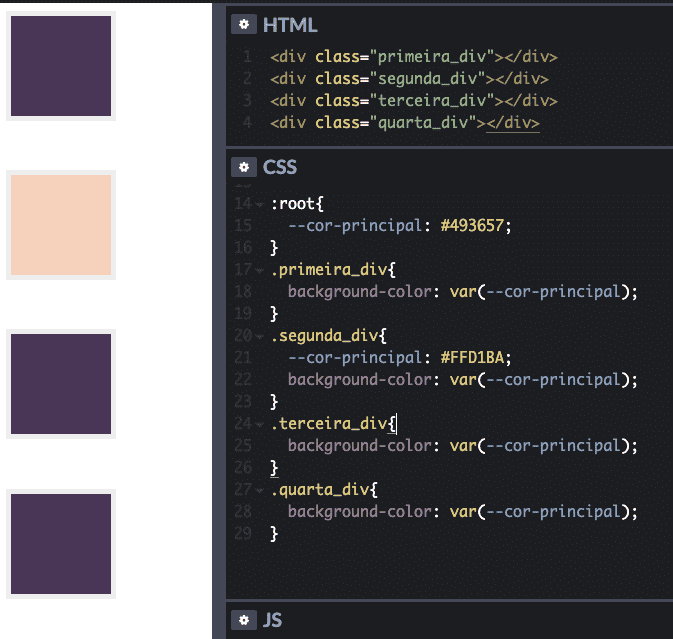Select the CSS editor panel title

click(x=280, y=167)
